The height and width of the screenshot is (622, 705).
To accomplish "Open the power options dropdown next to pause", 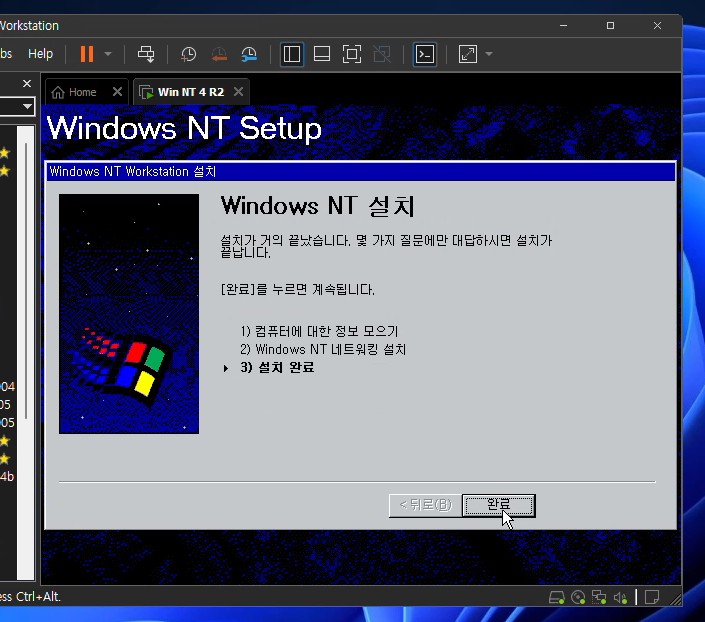I will coord(108,54).
